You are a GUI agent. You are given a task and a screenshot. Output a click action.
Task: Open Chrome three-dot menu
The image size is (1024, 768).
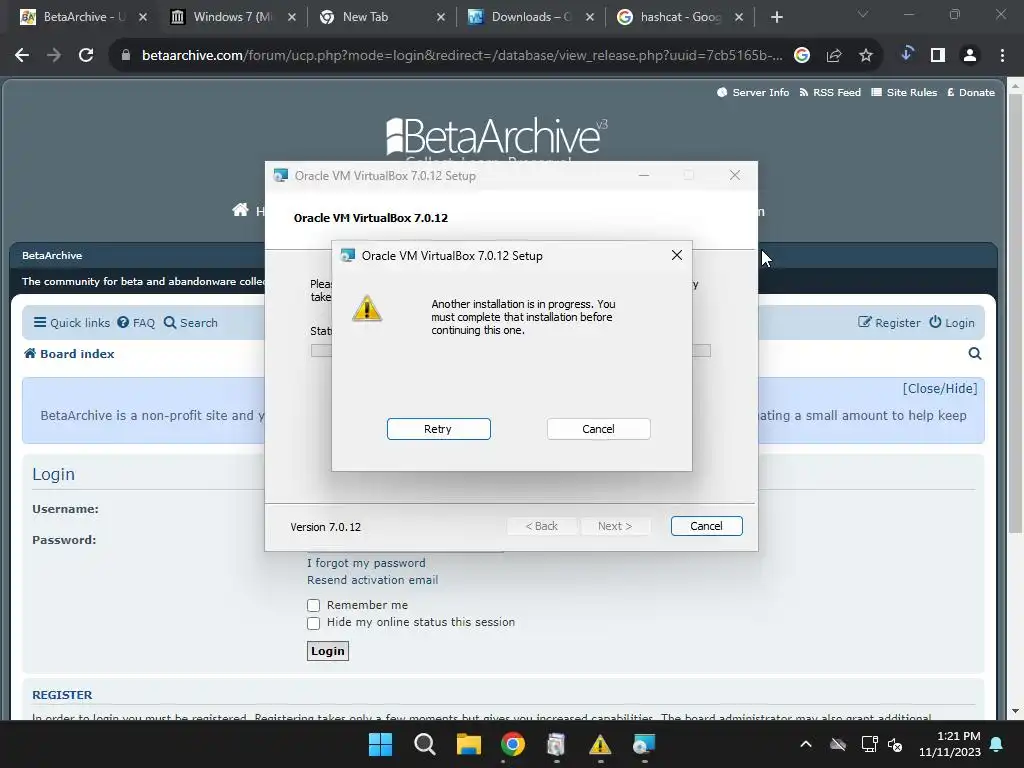1002,56
